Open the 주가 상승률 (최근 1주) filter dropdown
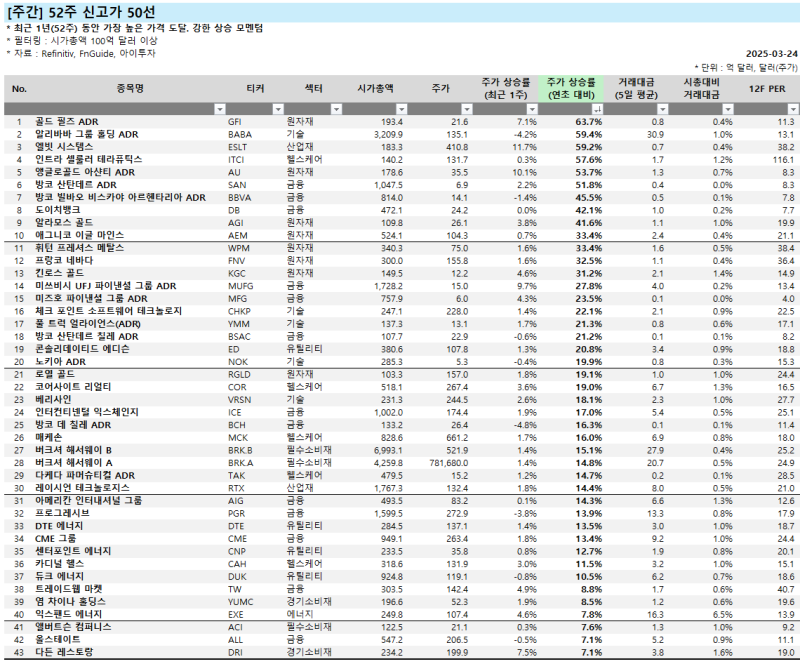800x664 pixels. point(532,109)
